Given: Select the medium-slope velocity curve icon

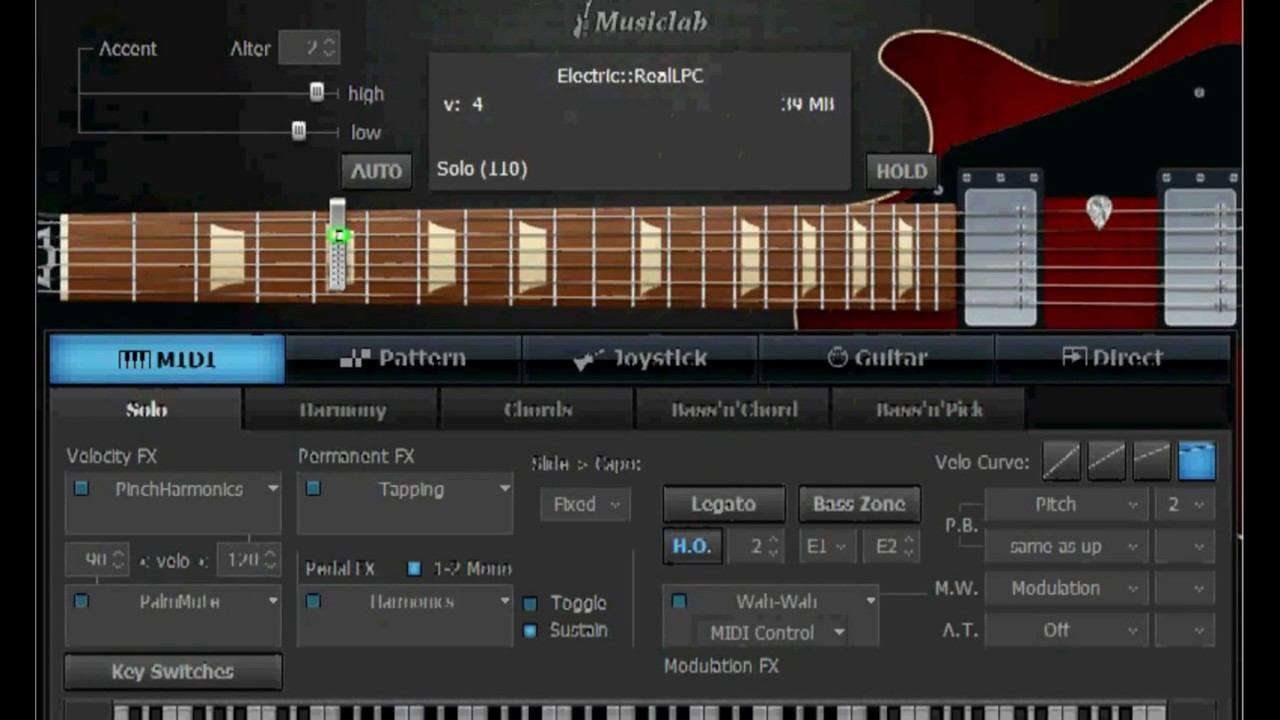Looking at the screenshot, I should pos(1106,461).
